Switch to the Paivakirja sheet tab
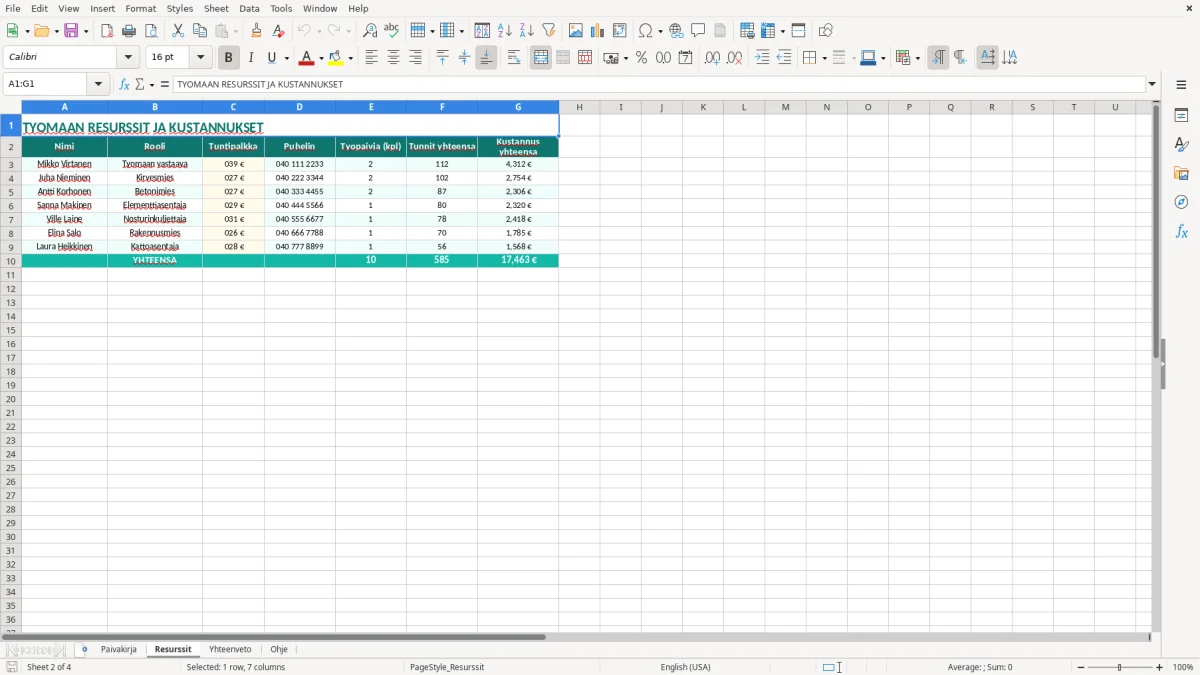The width and height of the screenshot is (1200, 675). tap(119, 650)
